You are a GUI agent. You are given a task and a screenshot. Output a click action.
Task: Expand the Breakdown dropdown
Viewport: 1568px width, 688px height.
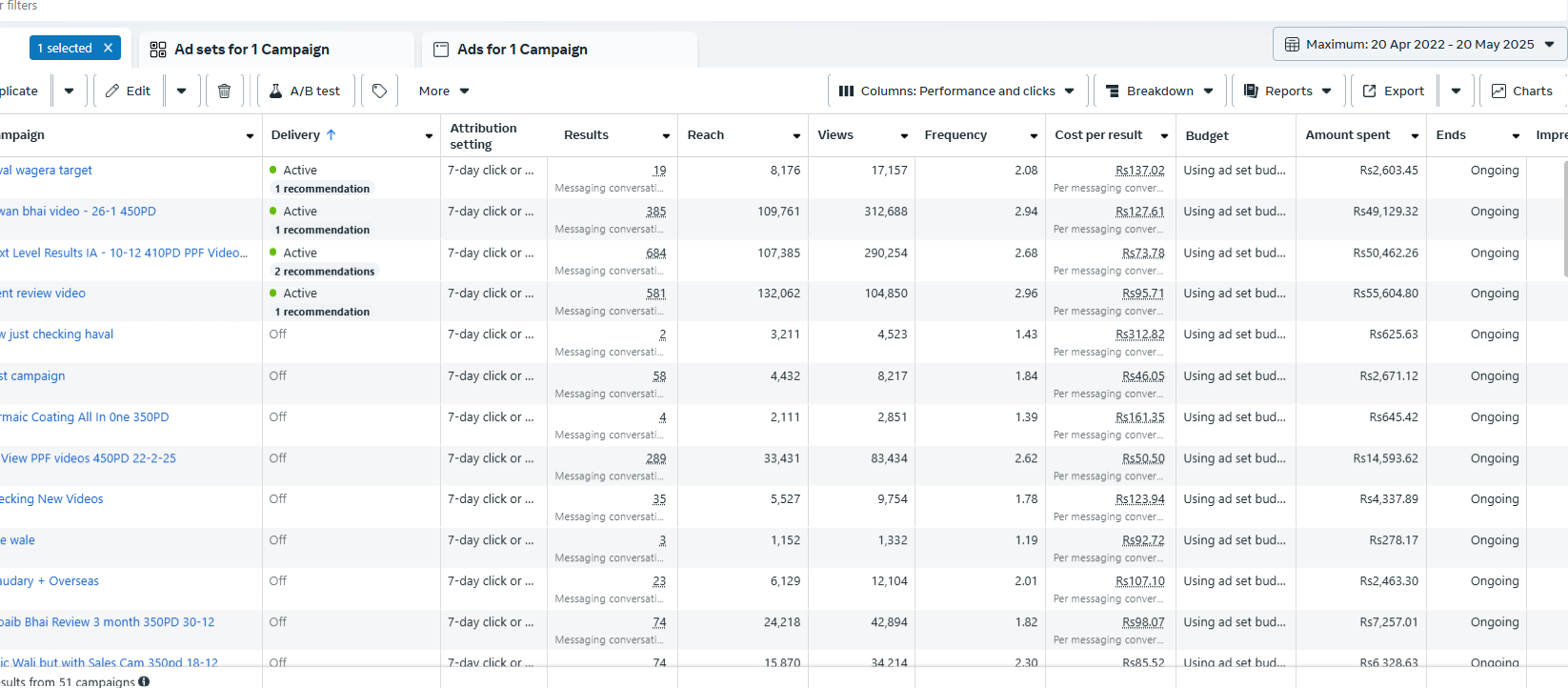tap(1159, 91)
